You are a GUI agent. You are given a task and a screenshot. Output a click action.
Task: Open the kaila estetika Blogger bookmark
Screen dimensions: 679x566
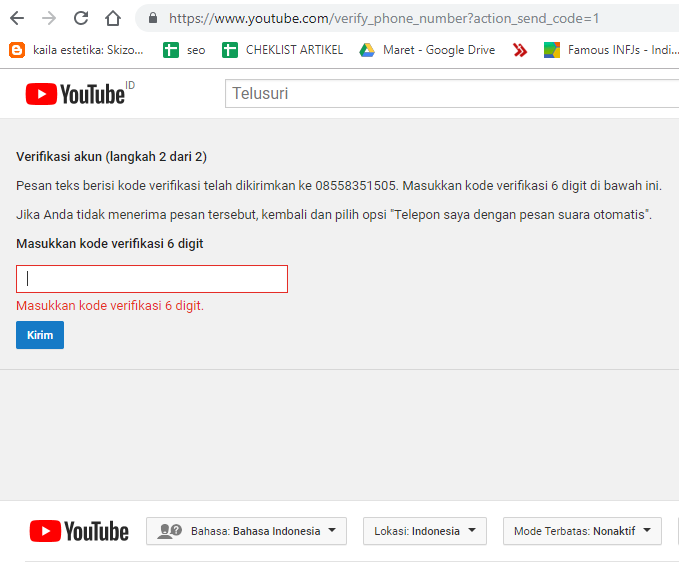click(x=76, y=50)
